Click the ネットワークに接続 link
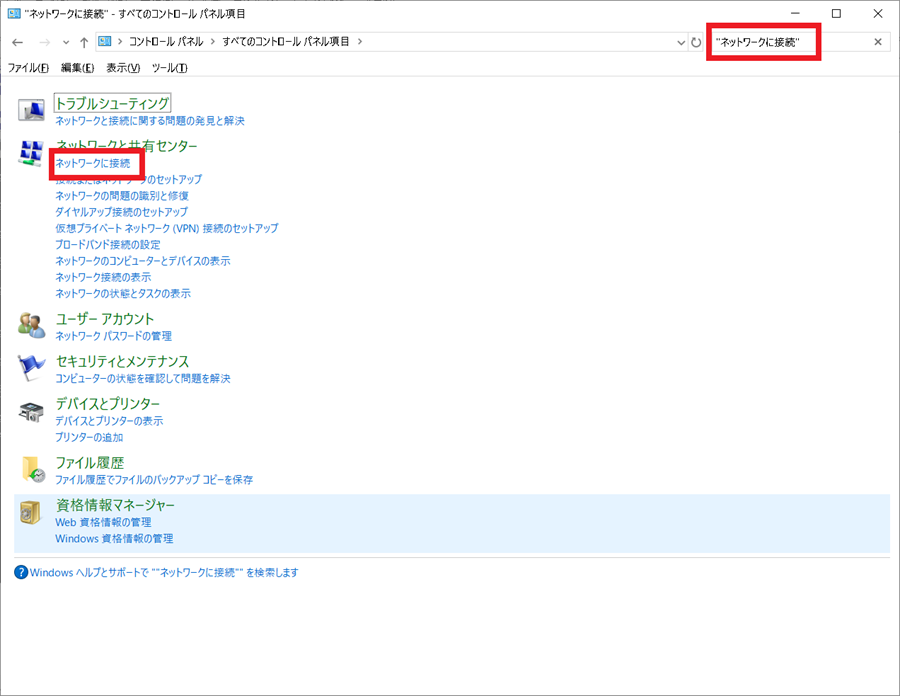900x696 pixels. pyautogui.click(x=93, y=164)
